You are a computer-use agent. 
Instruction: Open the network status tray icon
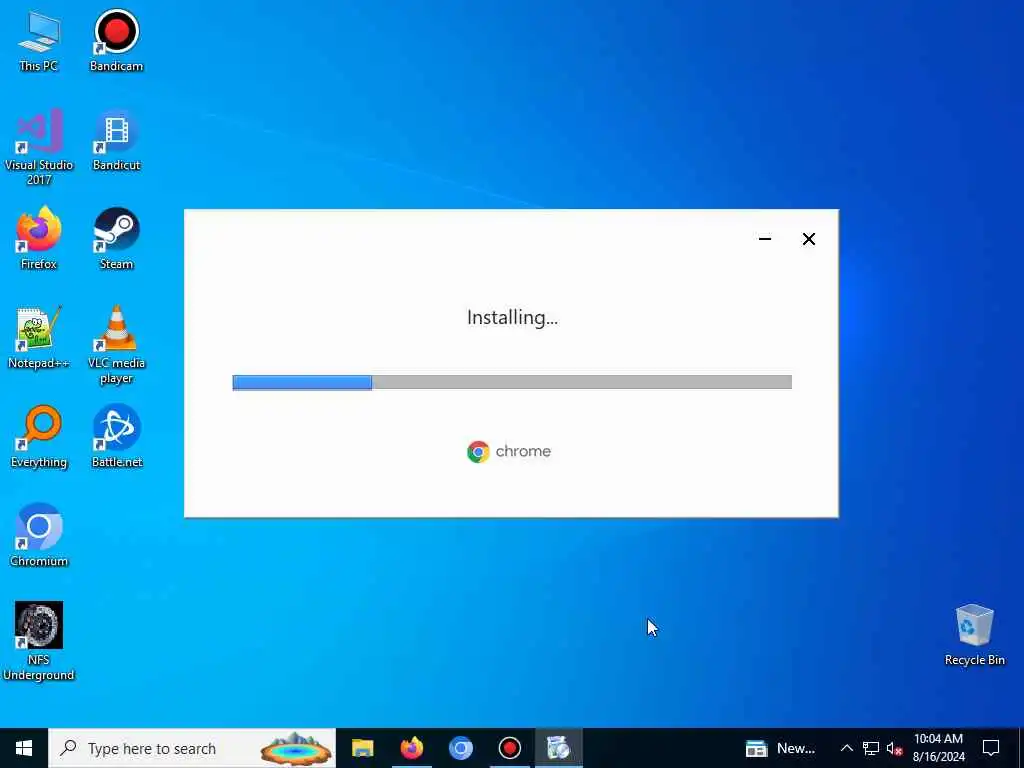click(870, 748)
